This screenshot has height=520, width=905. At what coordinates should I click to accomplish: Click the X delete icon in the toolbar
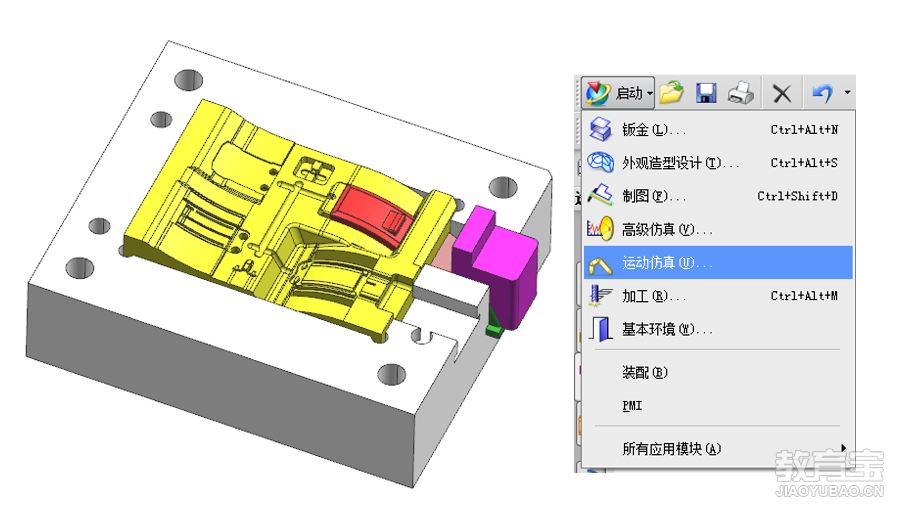click(782, 93)
